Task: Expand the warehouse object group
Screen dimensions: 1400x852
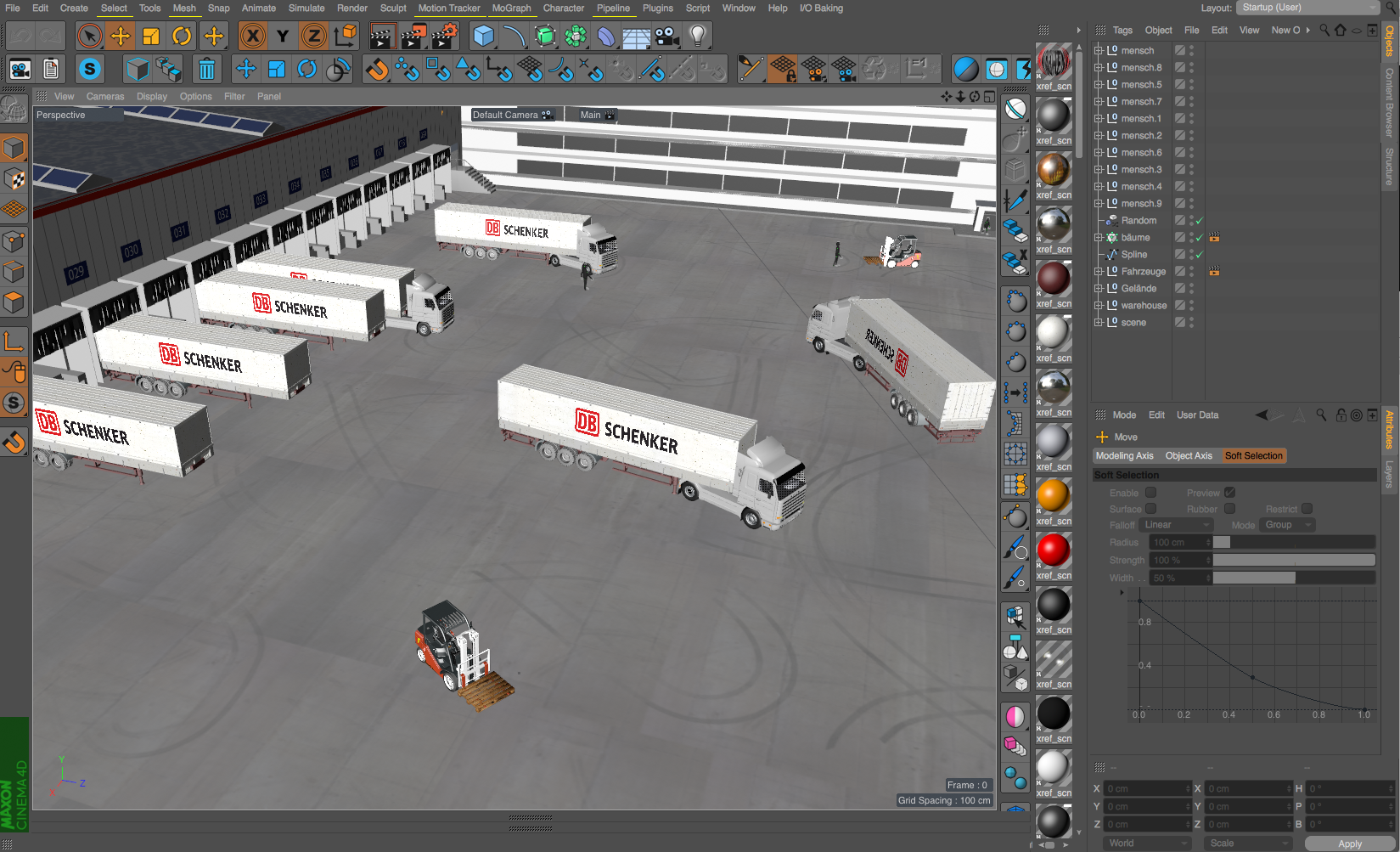Action: point(1099,306)
